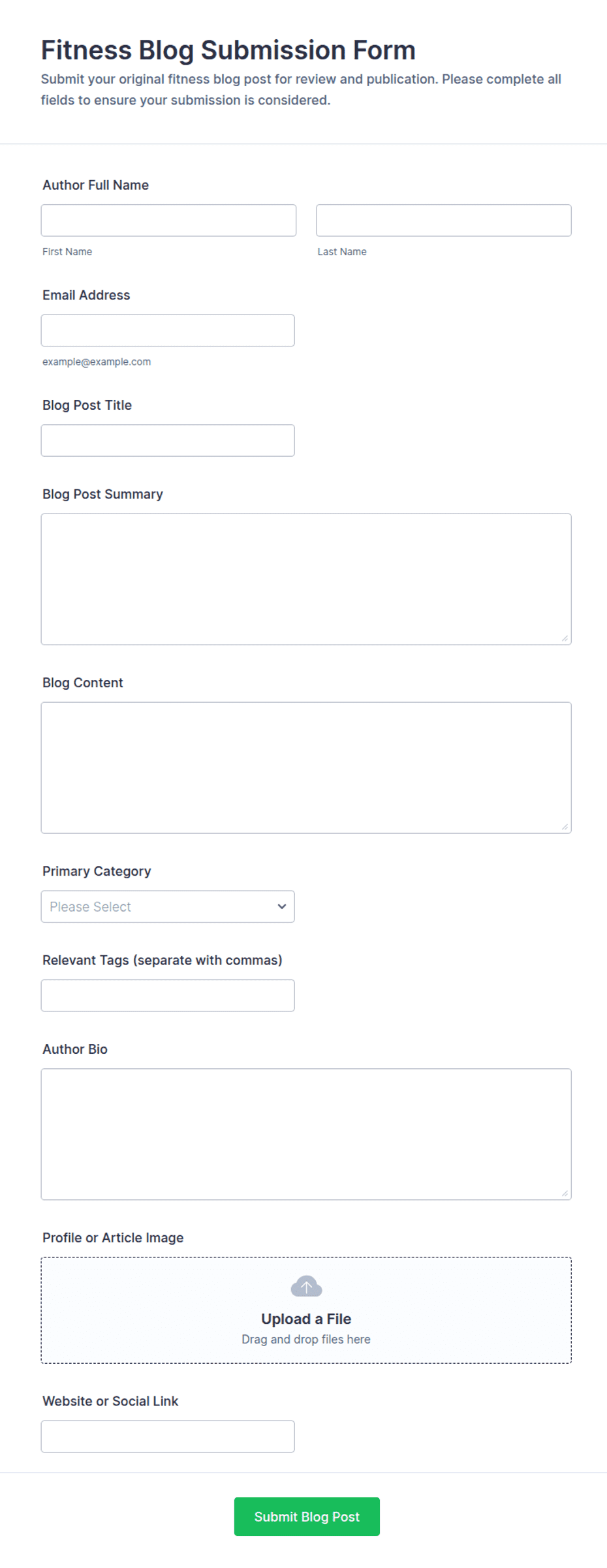This screenshot has height=1568, width=607.
Task: Click the Fitness Blog Submission Form heading
Action: tap(228, 50)
